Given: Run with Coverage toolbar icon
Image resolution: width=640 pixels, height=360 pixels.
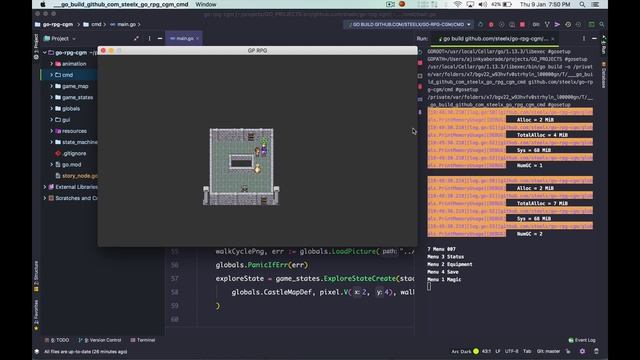Looking at the screenshot, I should tap(502, 24).
